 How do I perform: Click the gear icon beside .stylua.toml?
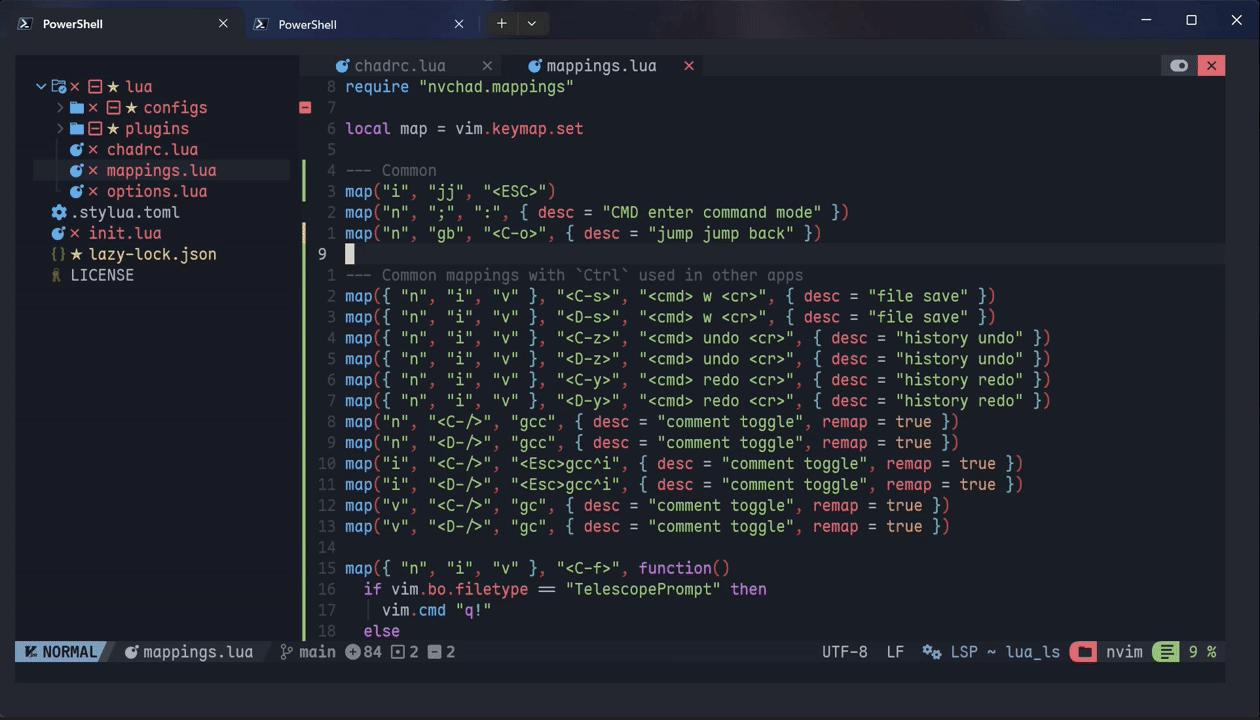tap(58, 212)
